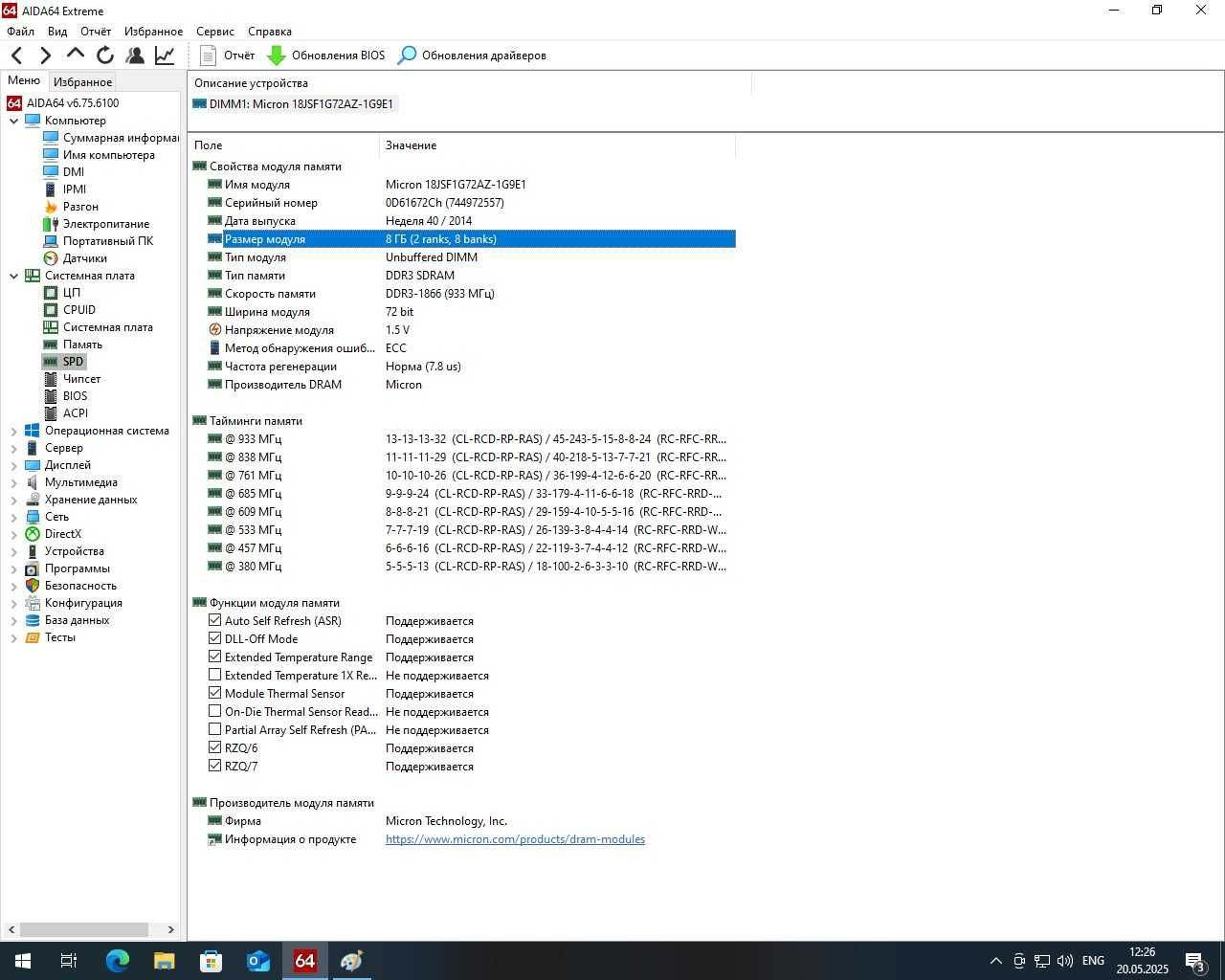The height and width of the screenshot is (980, 1225).
Task: Open the Файл menu
Action: click(20, 32)
